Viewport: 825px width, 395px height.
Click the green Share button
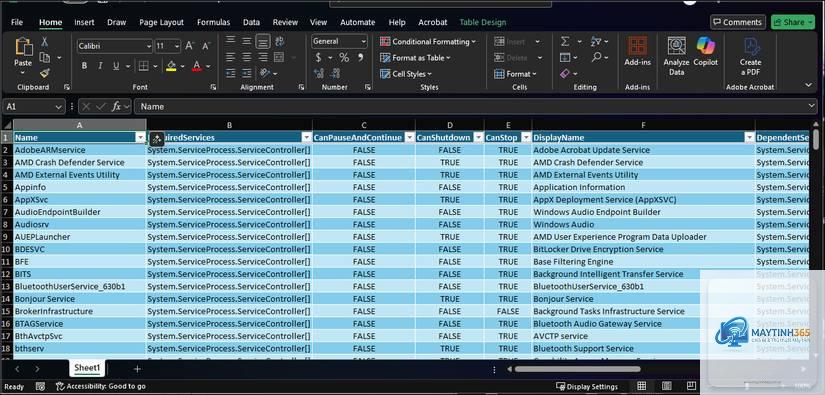tap(792, 22)
